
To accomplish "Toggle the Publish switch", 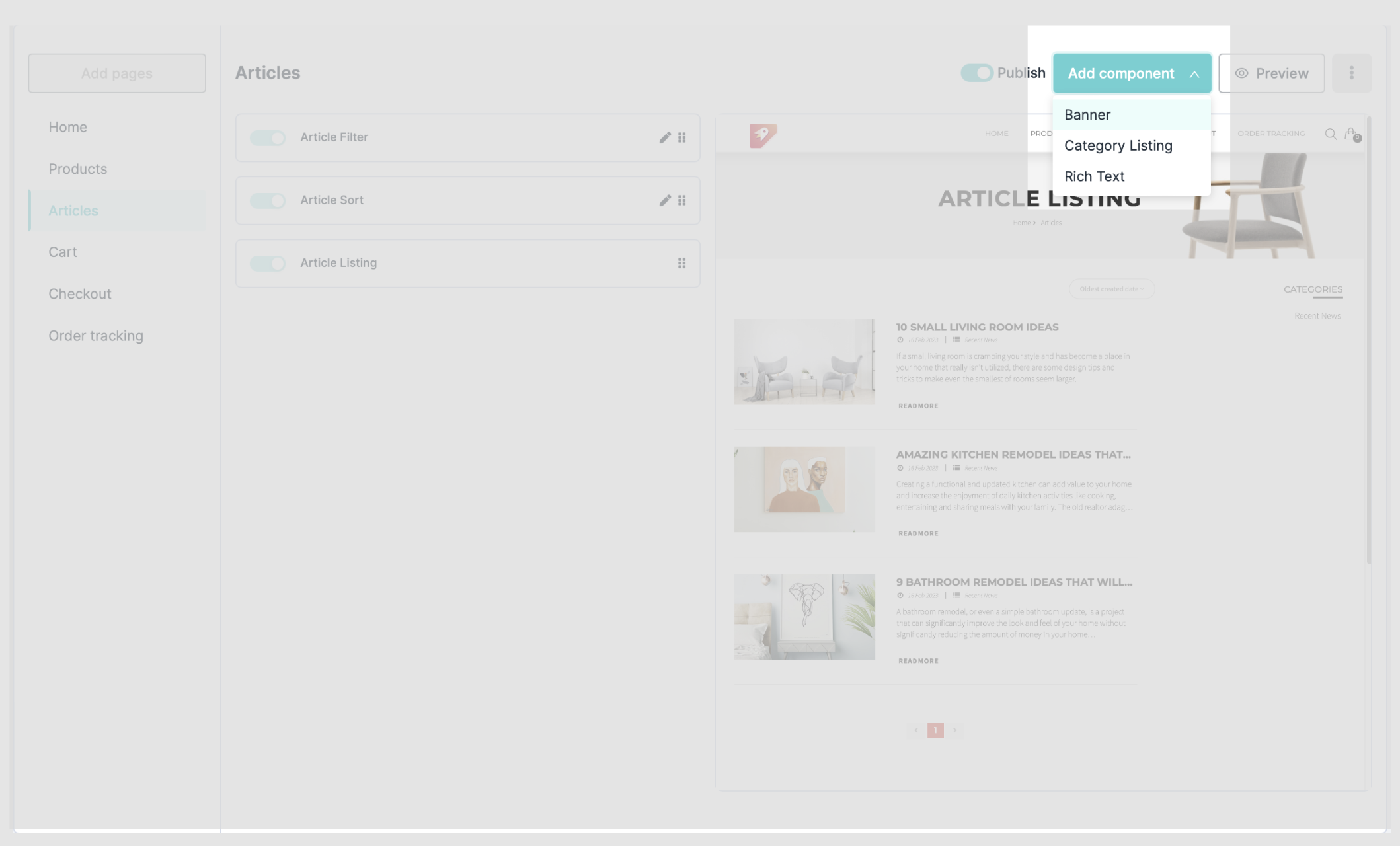I will coord(977,73).
